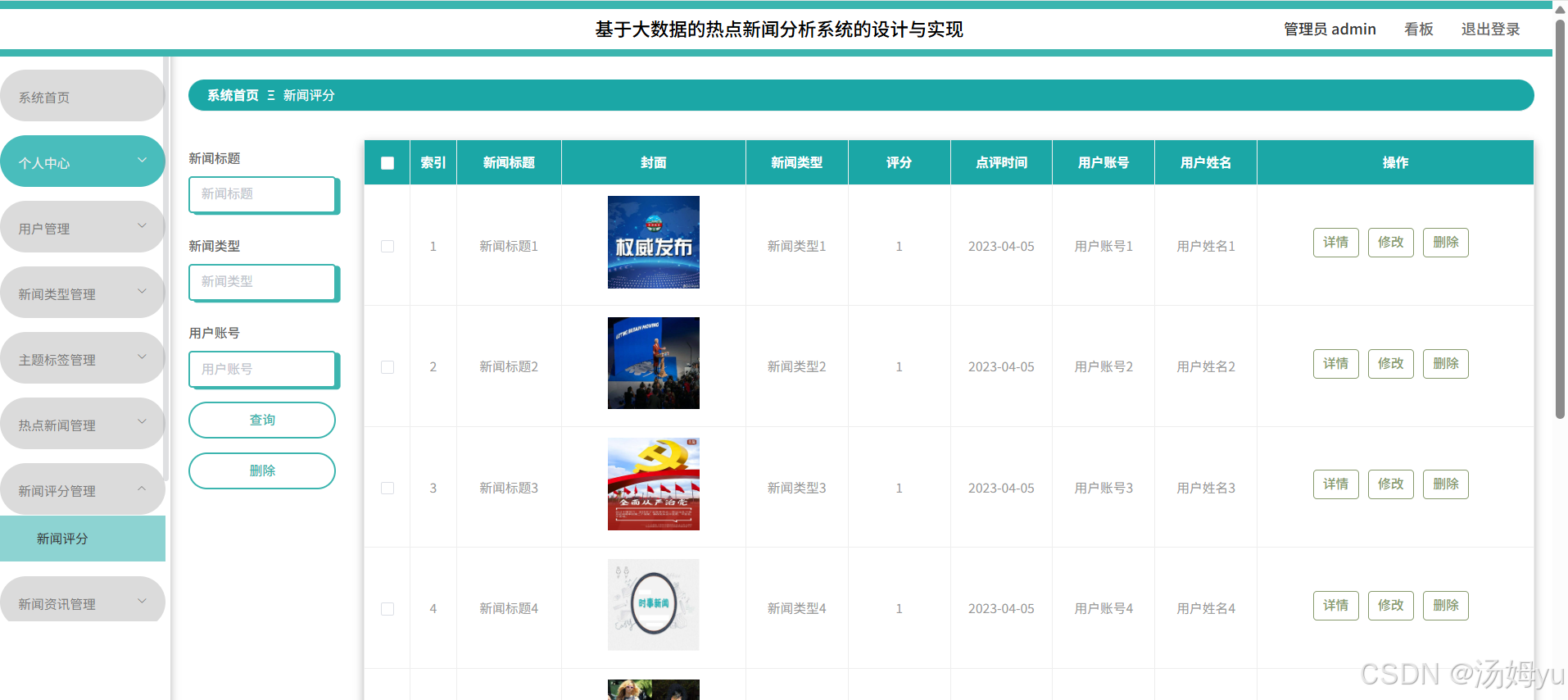Click 新闻评分 in the breadcrumb

(309, 95)
